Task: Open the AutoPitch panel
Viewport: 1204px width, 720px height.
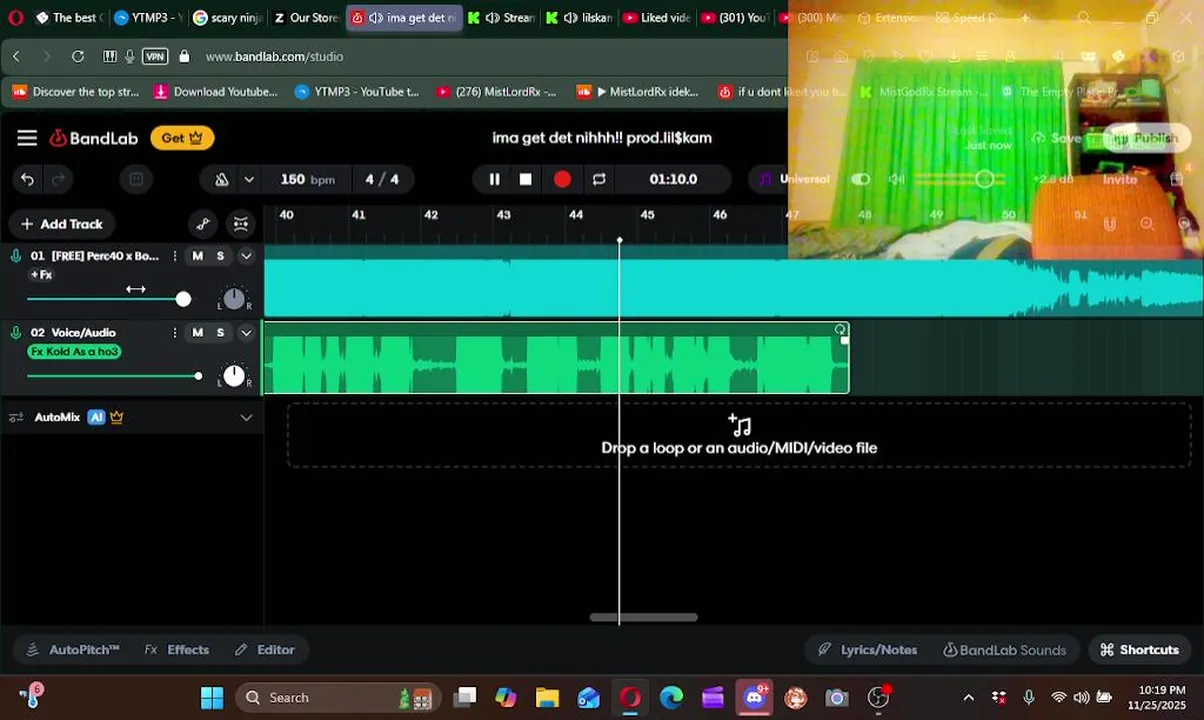Action: (x=73, y=650)
